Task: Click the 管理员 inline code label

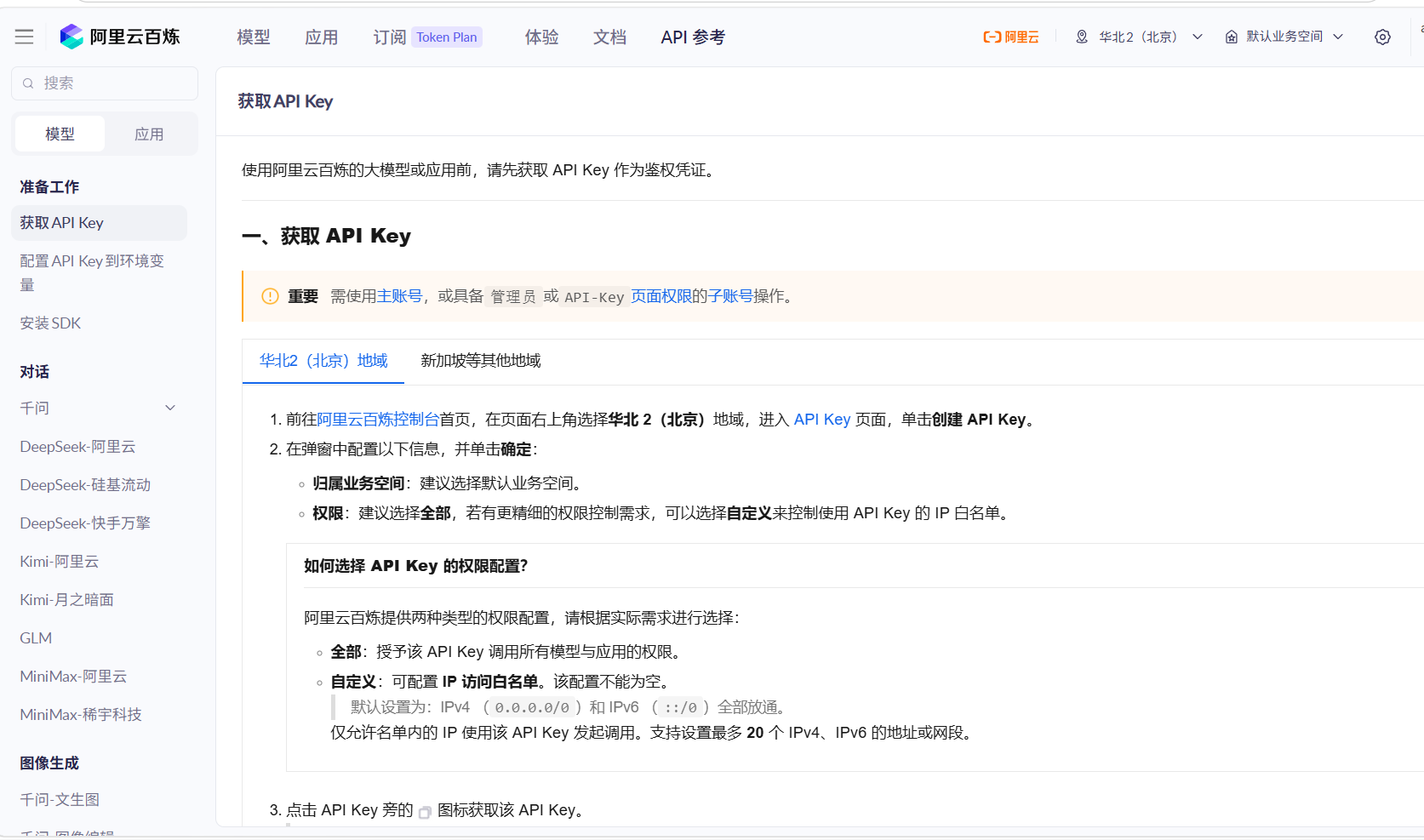Action: tap(513, 297)
